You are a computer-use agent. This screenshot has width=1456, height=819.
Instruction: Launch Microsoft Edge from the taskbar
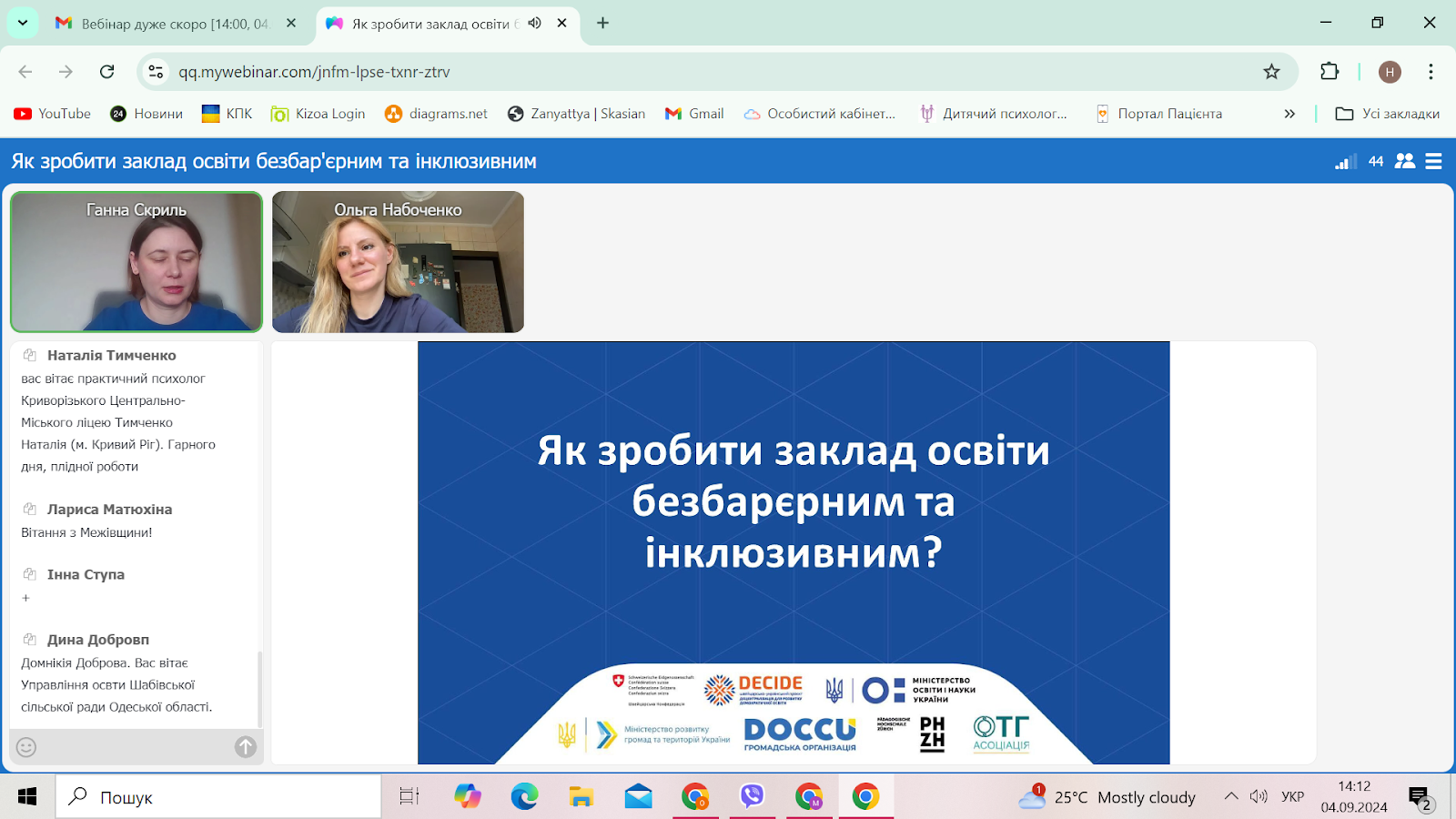click(524, 797)
